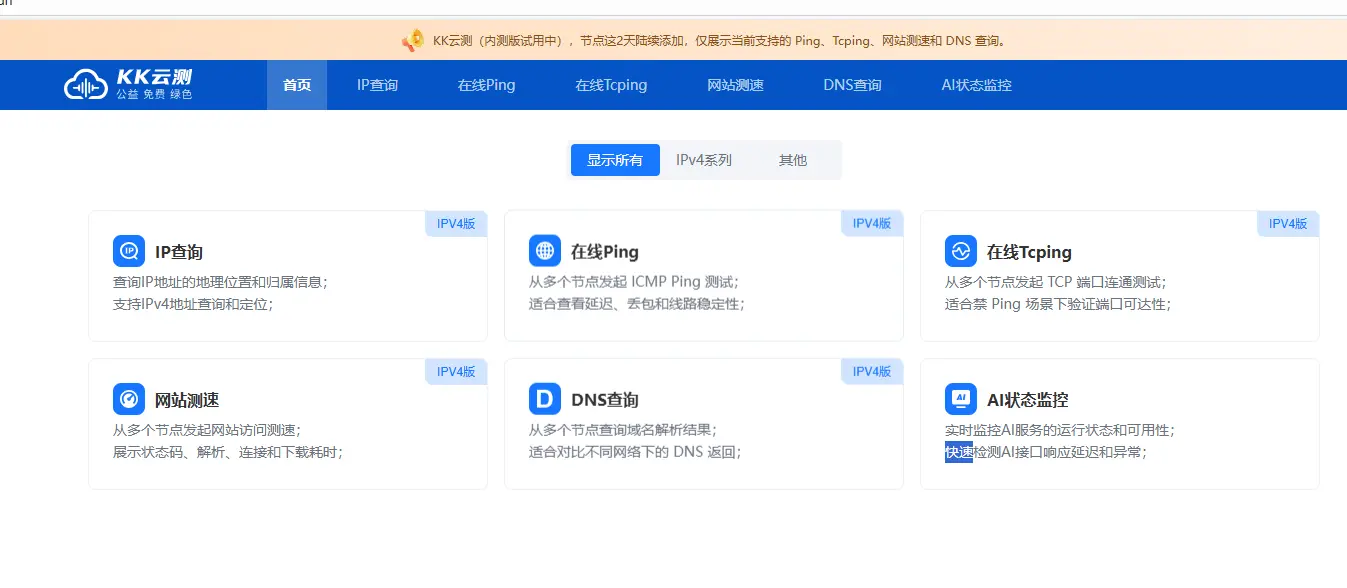The height and width of the screenshot is (588, 1347).
Task: Select the 其他 filter tab
Action: click(x=793, y=160)
